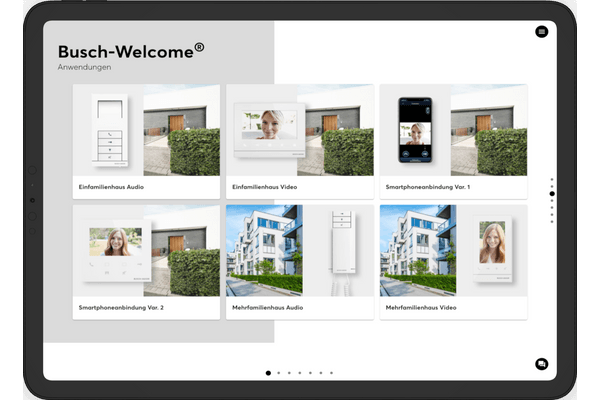Select the top vertical page dot

click(552, 179)
